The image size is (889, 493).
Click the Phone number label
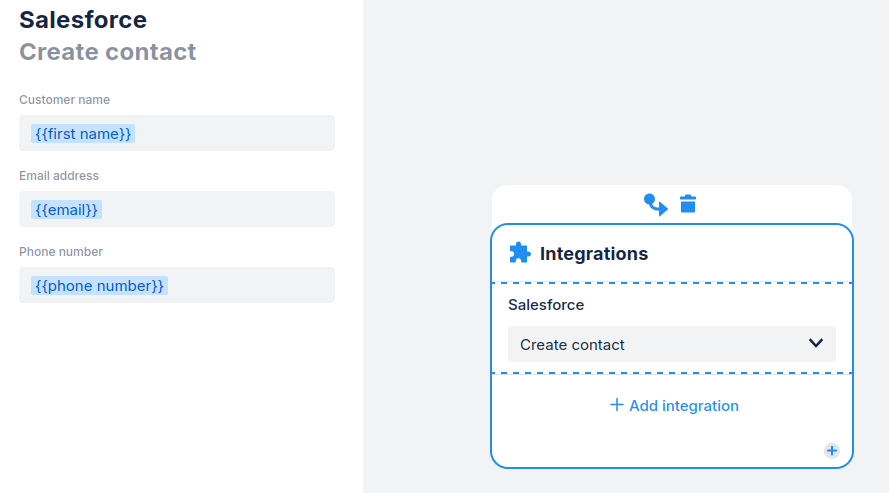pos(61,252)
